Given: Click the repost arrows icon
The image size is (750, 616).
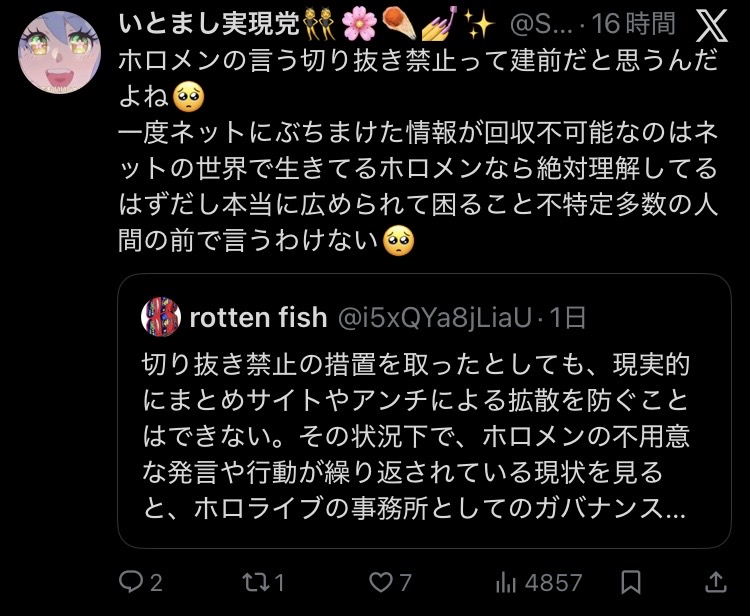Looking at the screenshot, I should 256,581.
